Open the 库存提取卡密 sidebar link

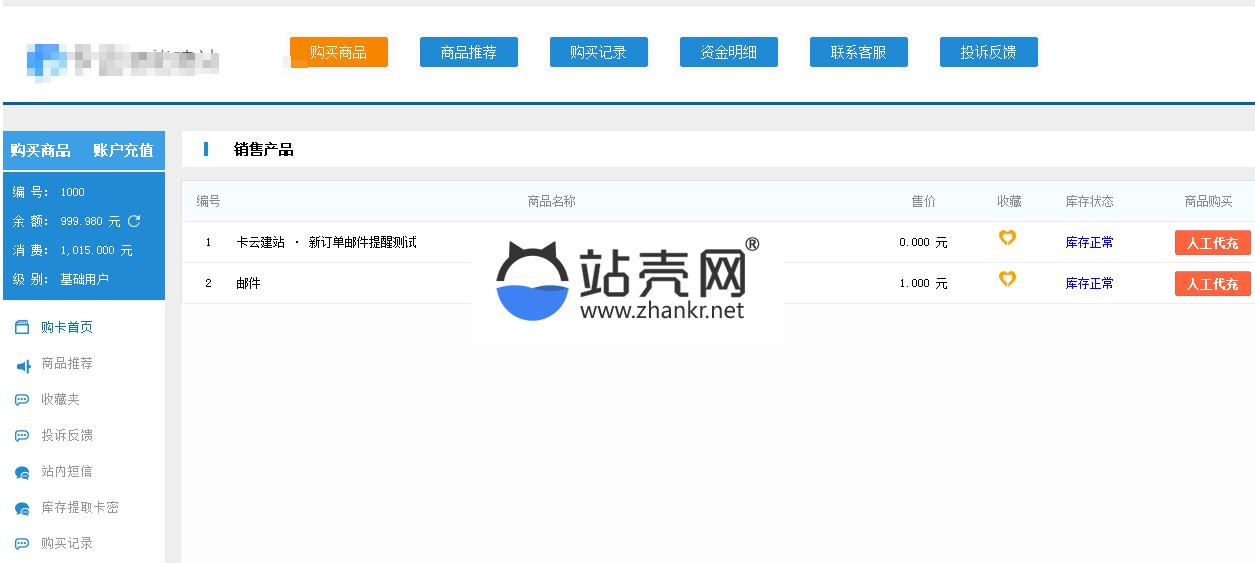coord(80,507)
